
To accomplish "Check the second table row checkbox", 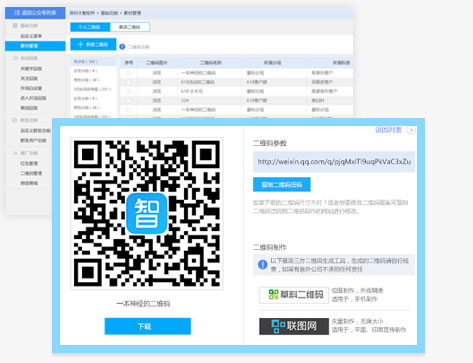I will point(129,82).
